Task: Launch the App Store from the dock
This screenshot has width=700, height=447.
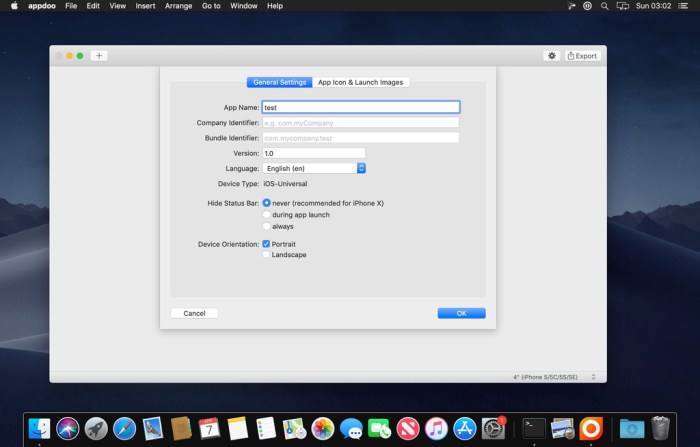Action: tap(464, 428)
